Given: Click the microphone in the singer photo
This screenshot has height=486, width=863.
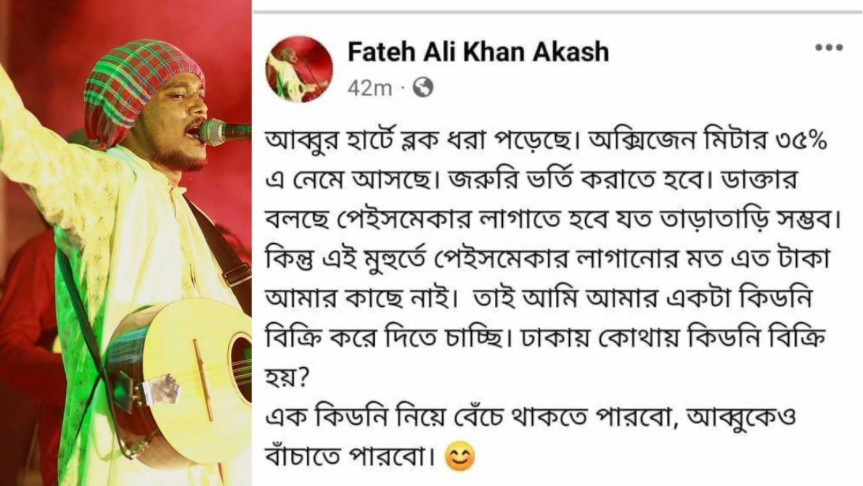Looking at the screenshot, I should pos(223,133).
